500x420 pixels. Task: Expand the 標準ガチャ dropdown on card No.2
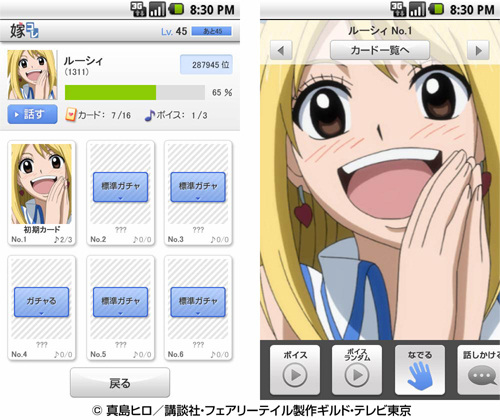(x=120, y=187)
